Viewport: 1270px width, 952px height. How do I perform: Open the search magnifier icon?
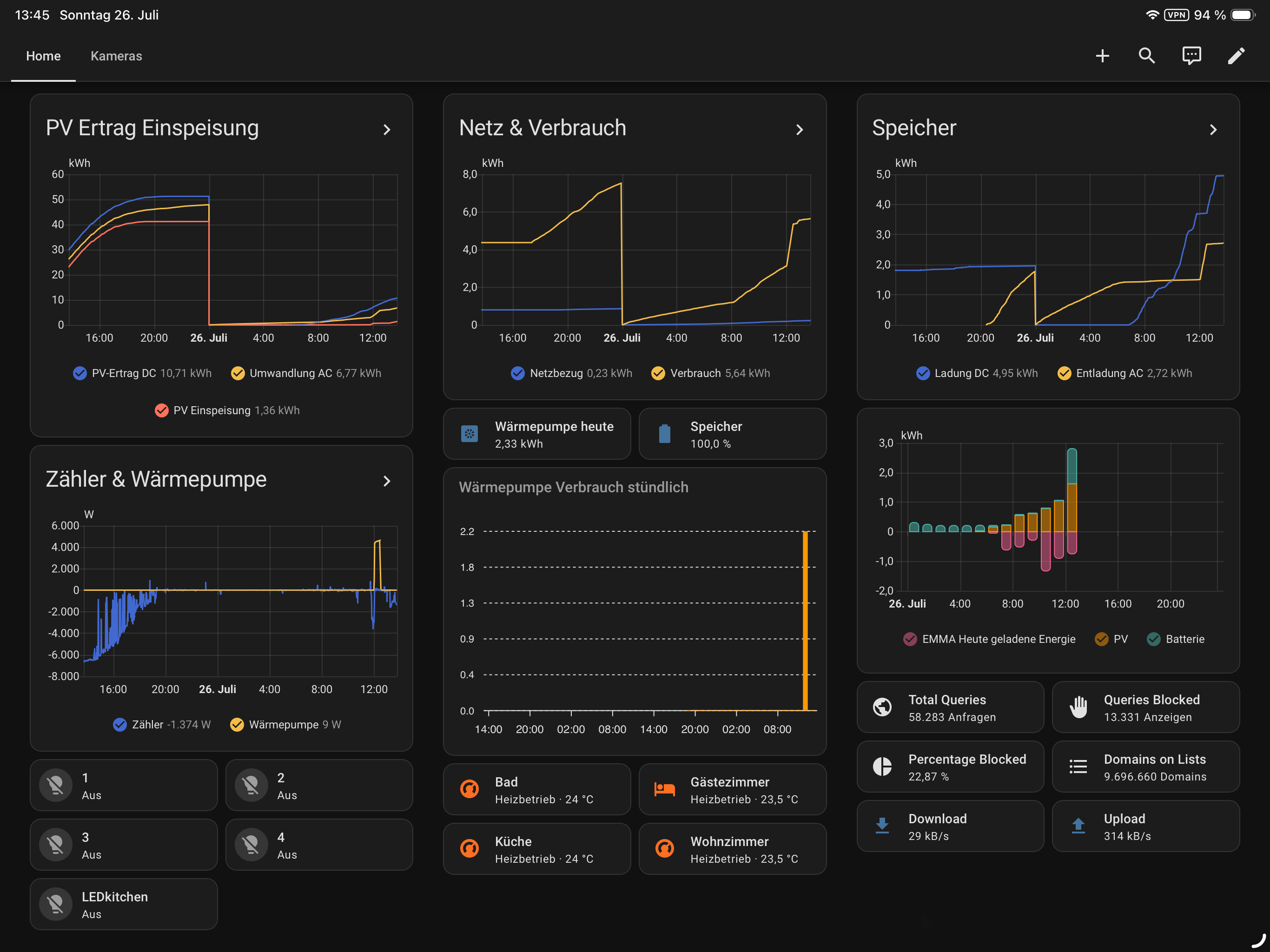(x=1146, y=56)
